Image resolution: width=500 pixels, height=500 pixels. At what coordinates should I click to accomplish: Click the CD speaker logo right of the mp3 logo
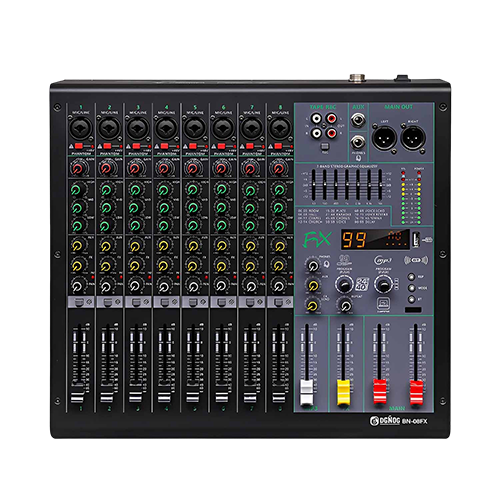pyautogui.click(x=416, y=260)
